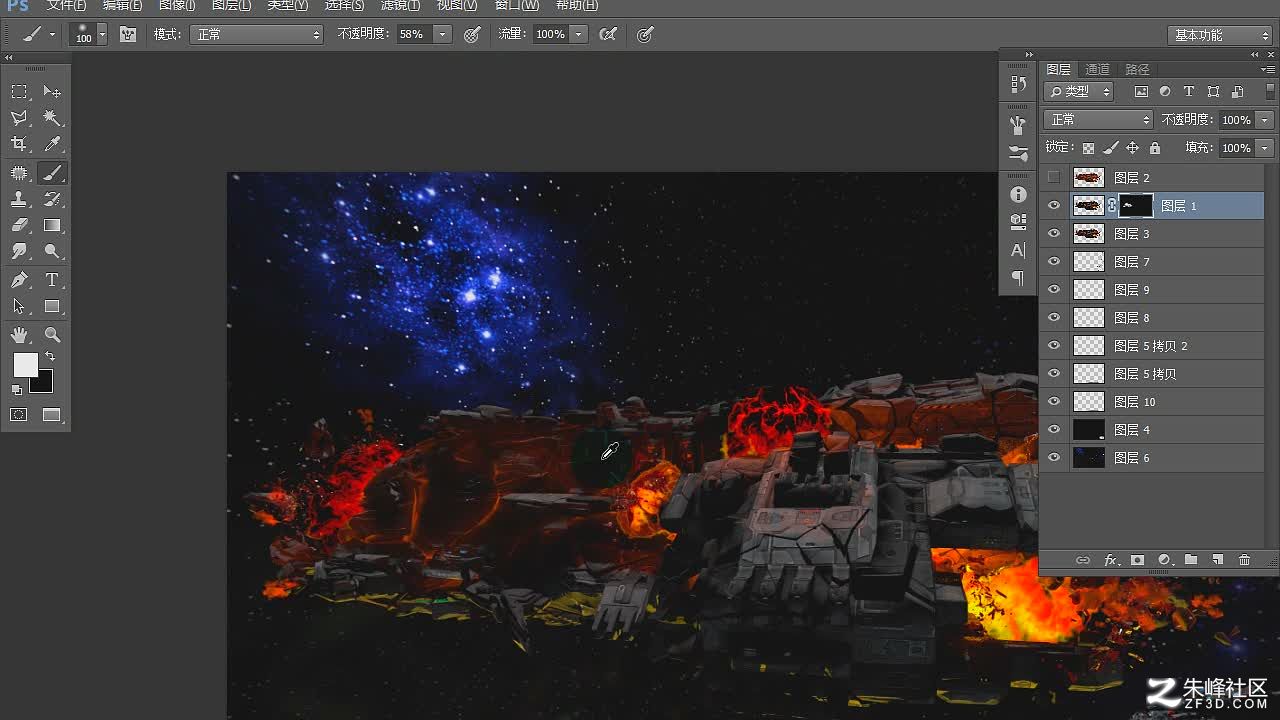Viewport: 1280px width, 720px height.
Task: Select the Dodge tool
Action: tap(52, 252)
